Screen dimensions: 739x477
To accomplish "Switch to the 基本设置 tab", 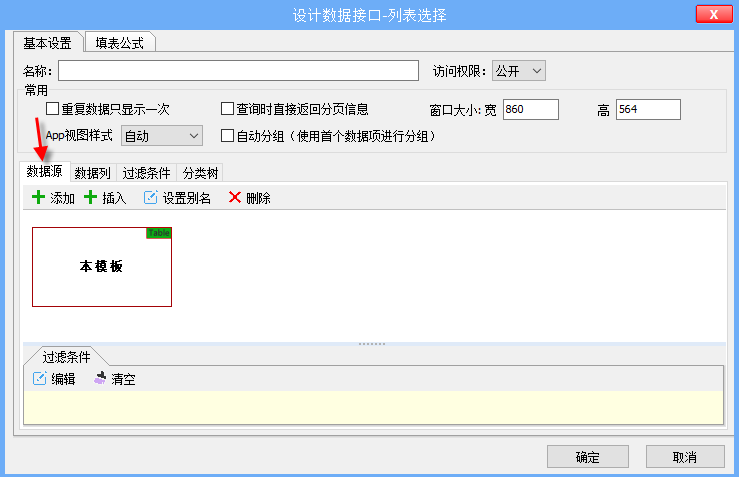I will coord(48,43).
